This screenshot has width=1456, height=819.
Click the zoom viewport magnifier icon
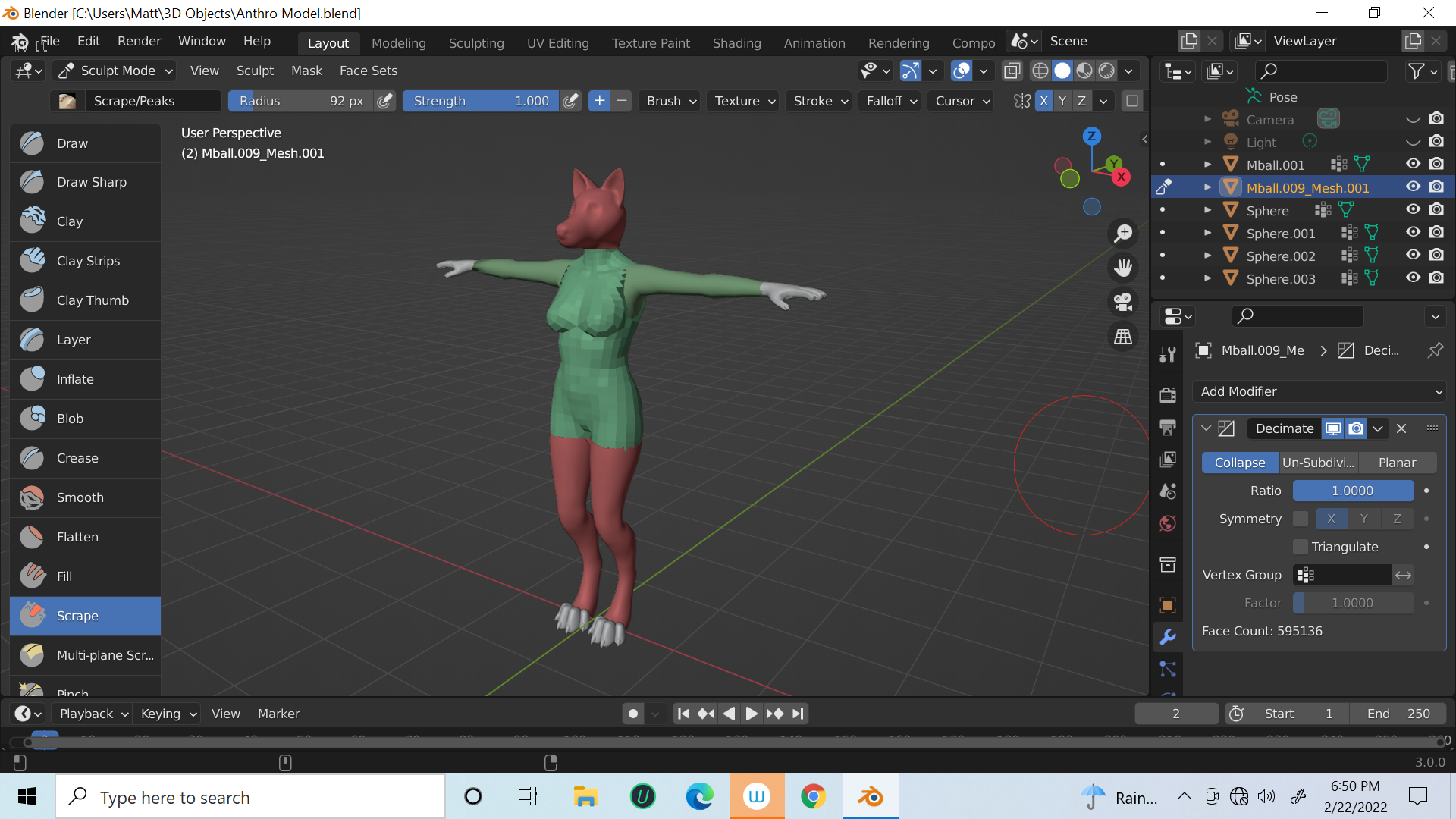click(x=1123, y=234)
